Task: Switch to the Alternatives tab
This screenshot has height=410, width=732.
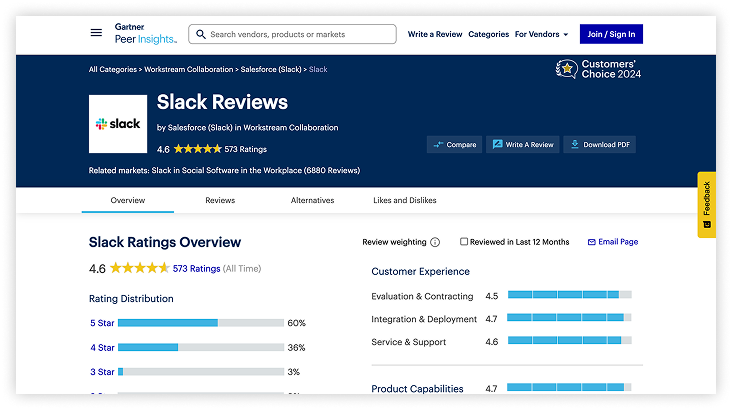Action: 312,200
